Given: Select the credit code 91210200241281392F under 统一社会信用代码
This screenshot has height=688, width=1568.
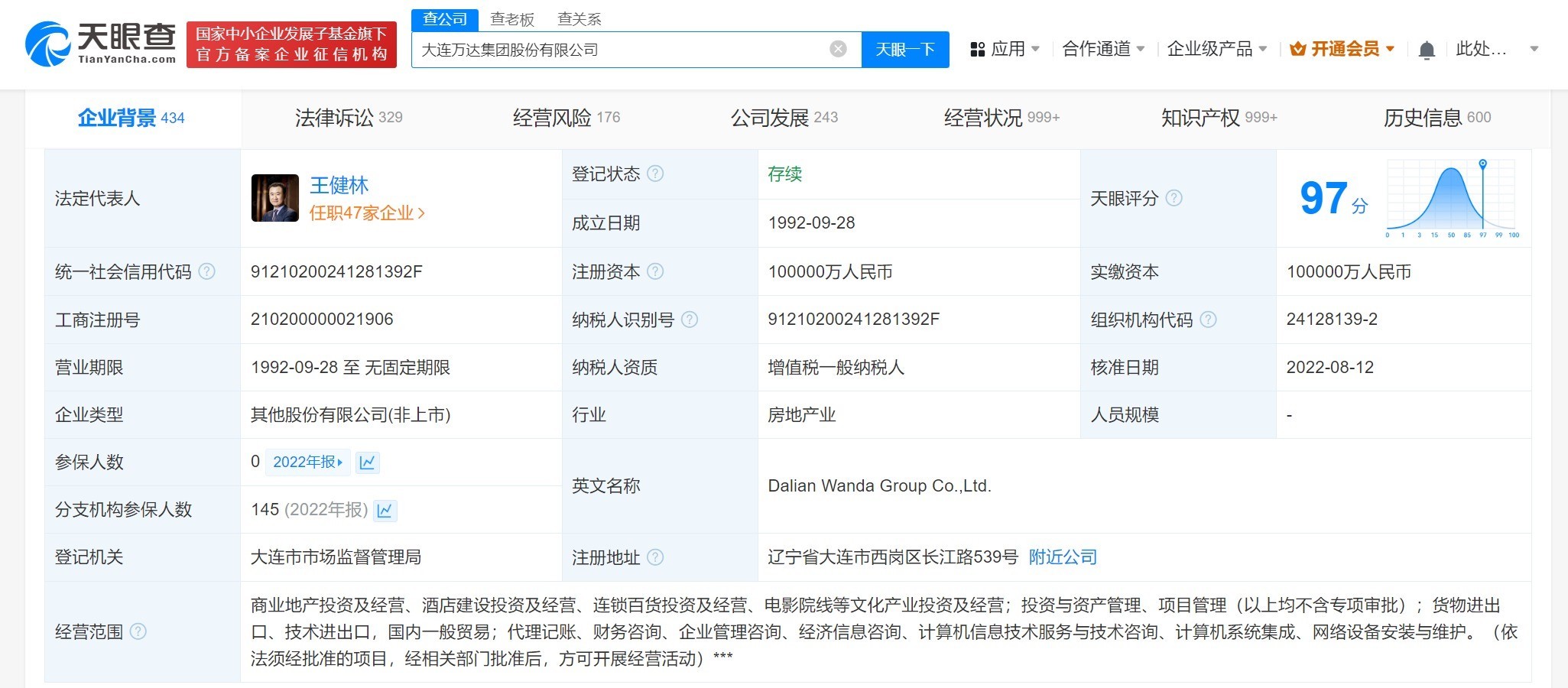Looking at the screenshot, I should click(336, 272).
